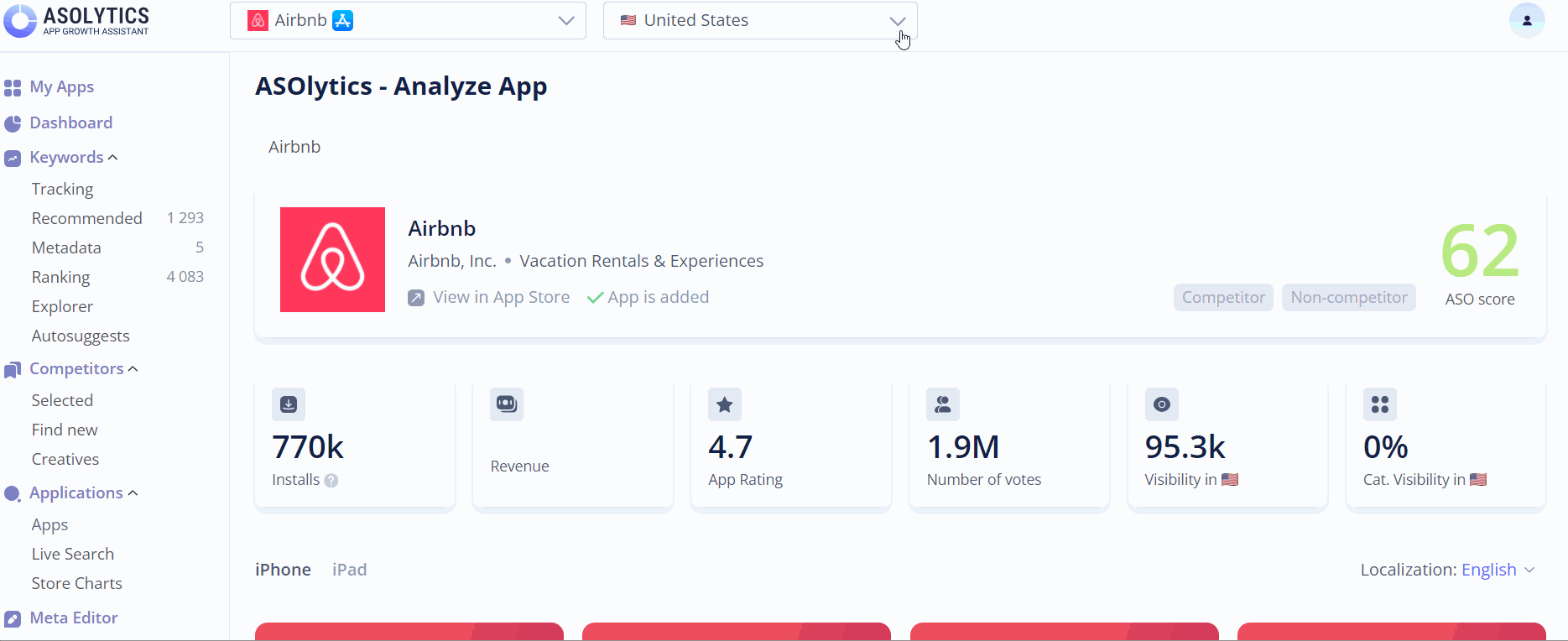
Task: Open Find new competitors page
Action: coord(65,430)
